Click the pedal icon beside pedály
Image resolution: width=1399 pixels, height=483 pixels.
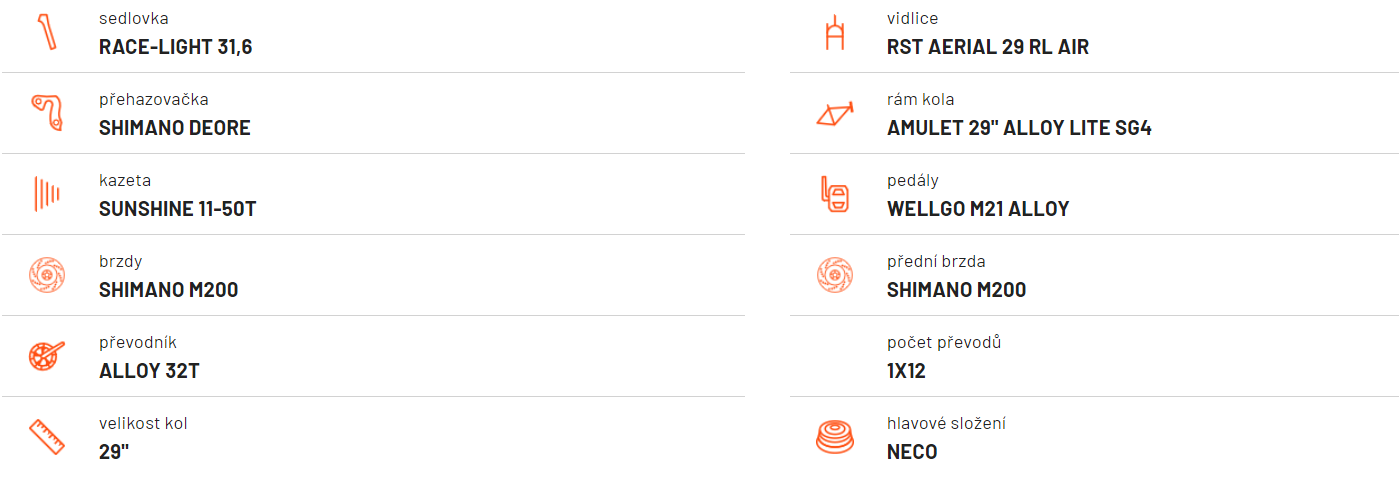coord(835,194)
